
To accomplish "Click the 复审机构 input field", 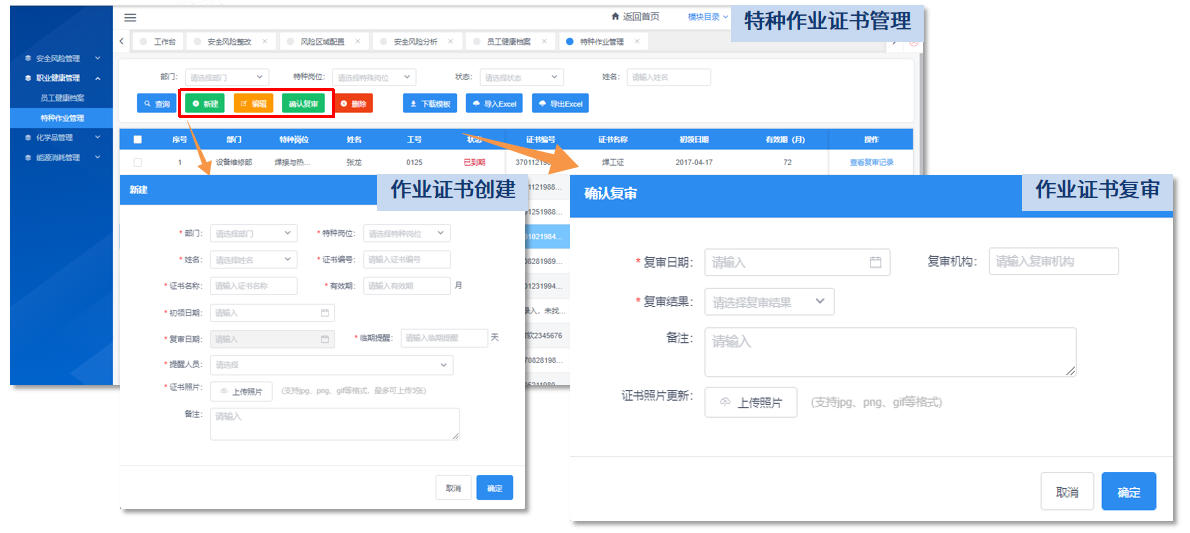I will [x=1053, y=262].
